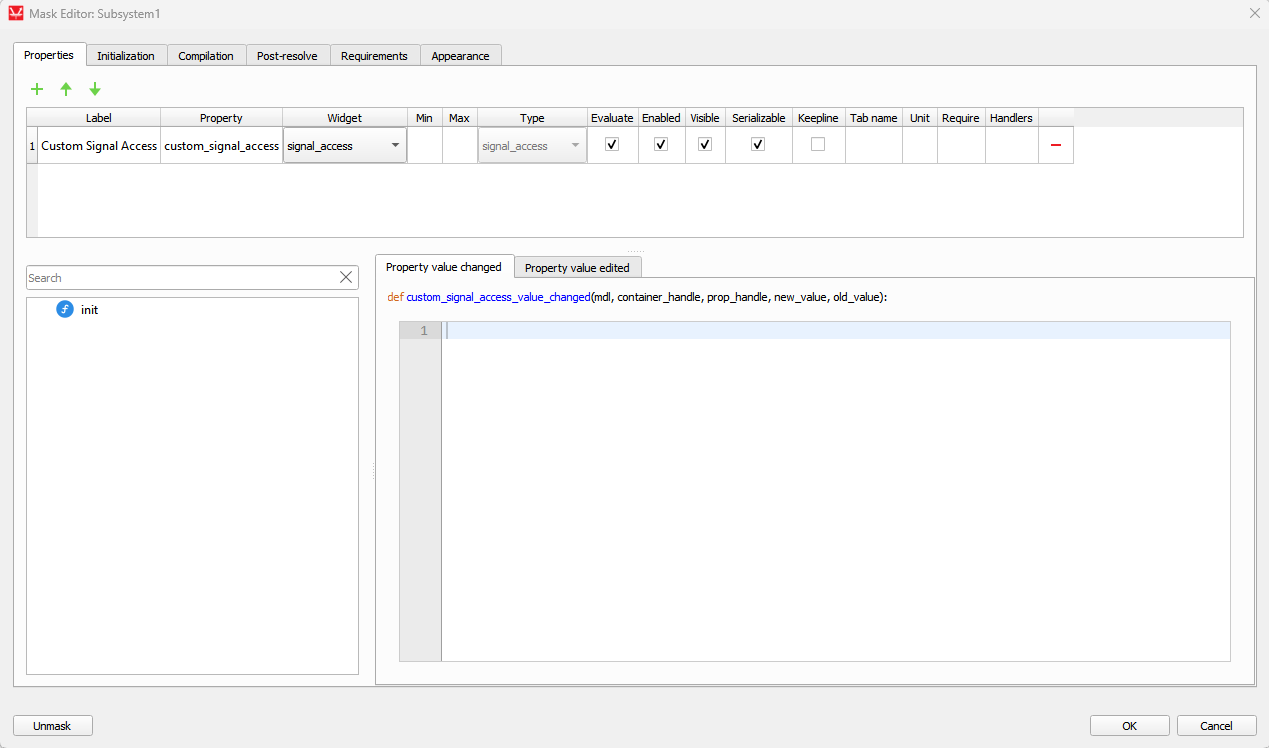Click inside the Search input field

[180, 278]
